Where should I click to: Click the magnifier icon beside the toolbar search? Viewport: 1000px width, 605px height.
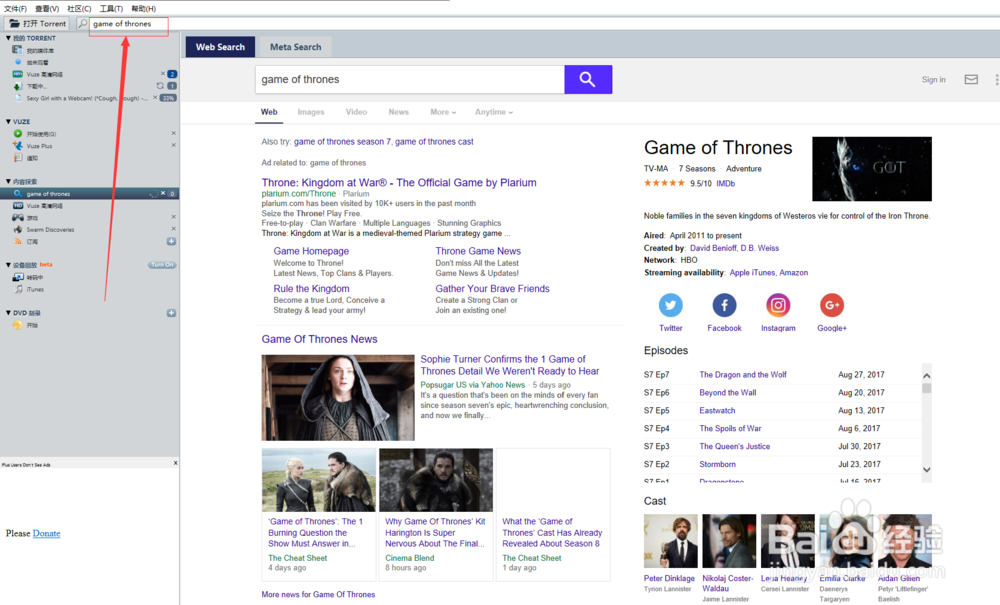point(83,24)
